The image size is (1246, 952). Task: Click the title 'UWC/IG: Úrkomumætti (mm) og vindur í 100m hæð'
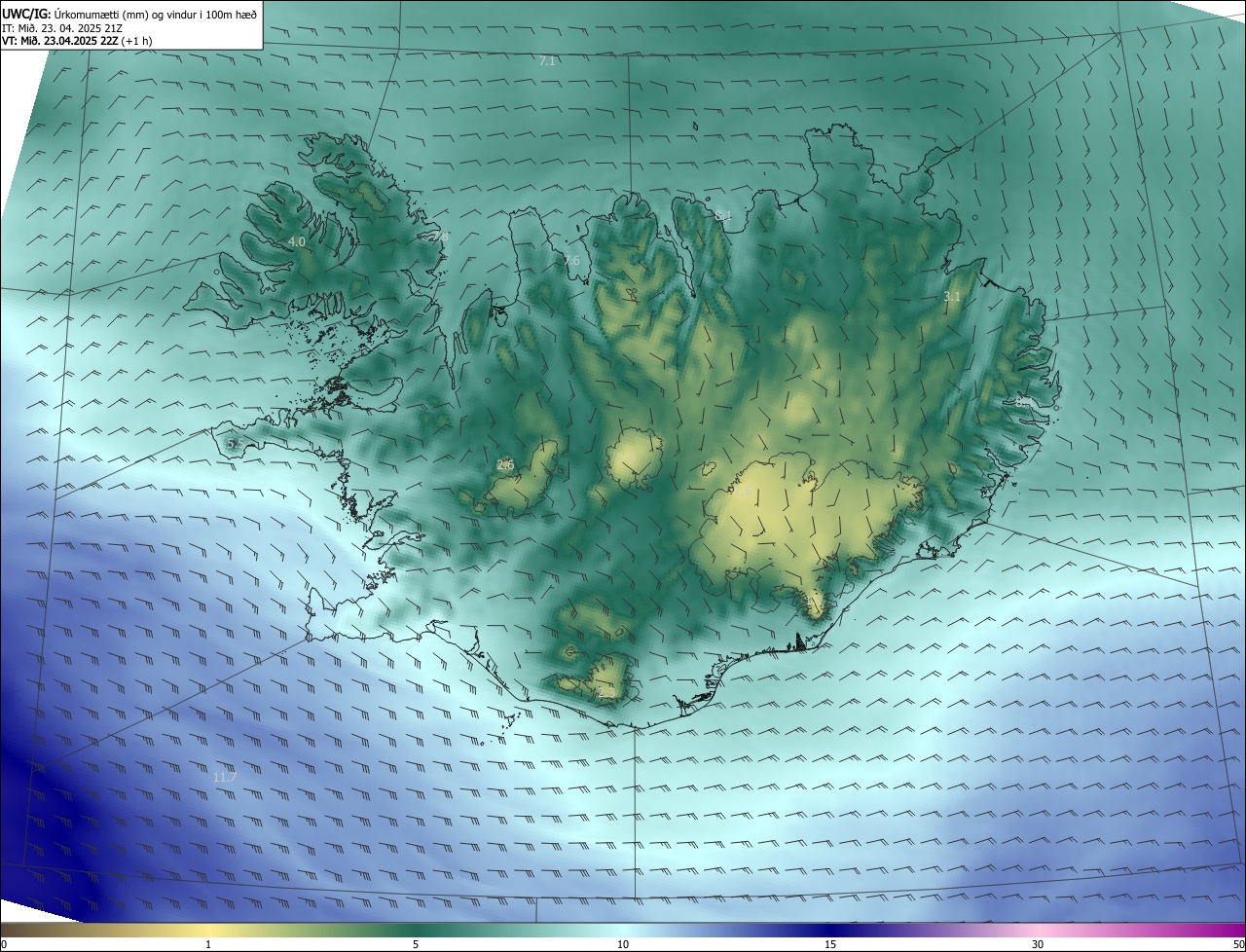click(x=129, y=14)
